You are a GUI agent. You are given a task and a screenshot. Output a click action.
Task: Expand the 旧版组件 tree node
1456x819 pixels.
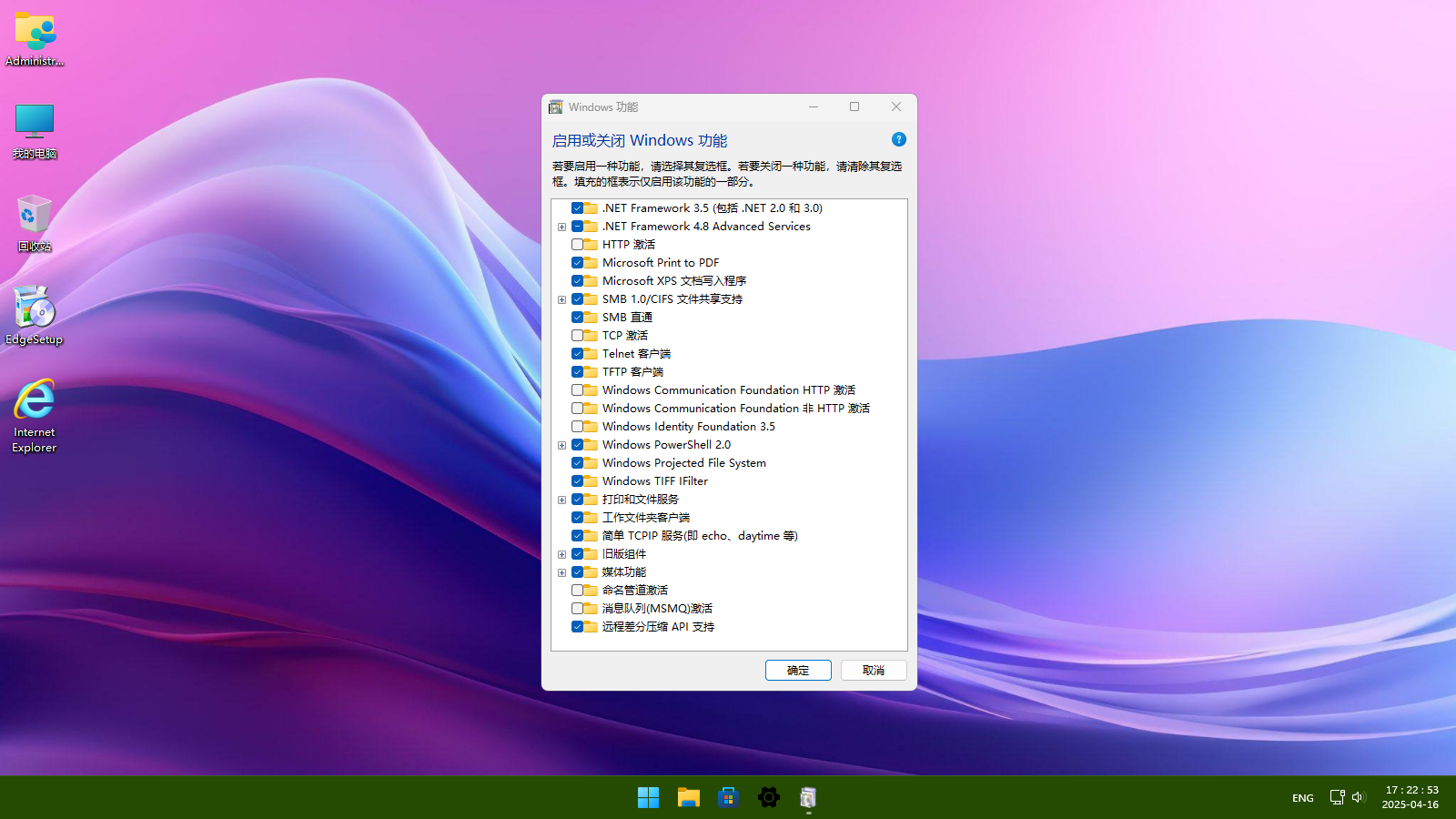coord(562,554)
